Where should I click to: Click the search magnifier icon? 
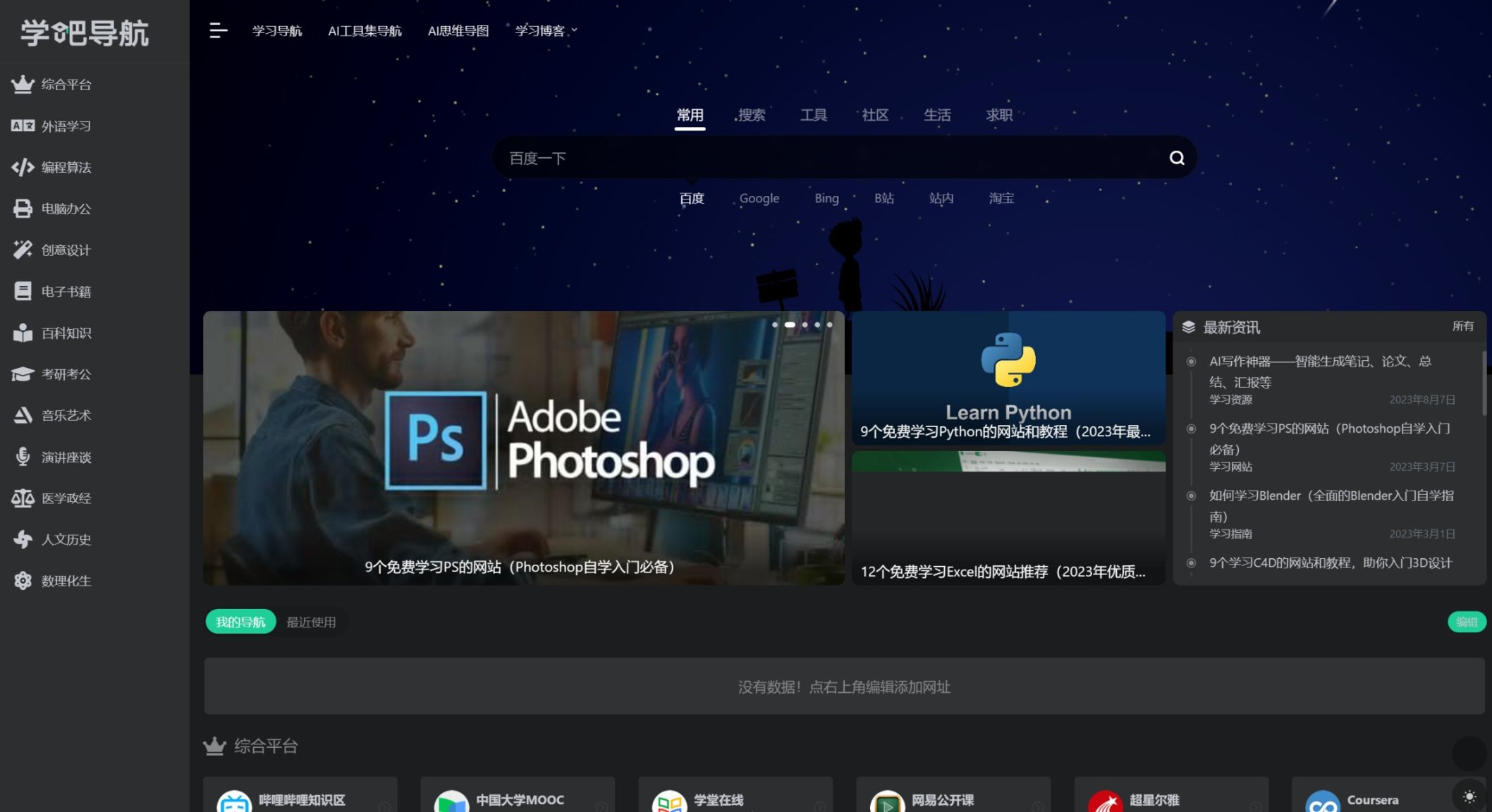tap(1177, 158)
